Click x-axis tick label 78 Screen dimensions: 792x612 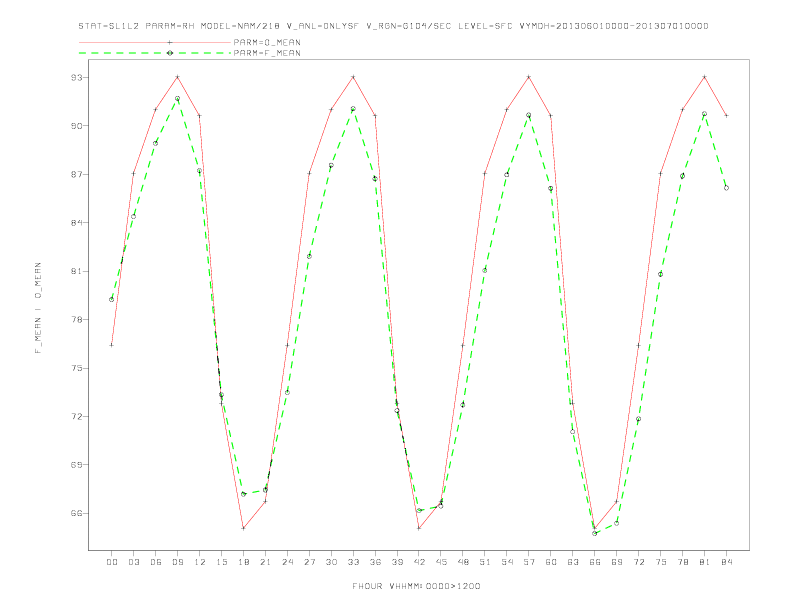coord(683,562)
